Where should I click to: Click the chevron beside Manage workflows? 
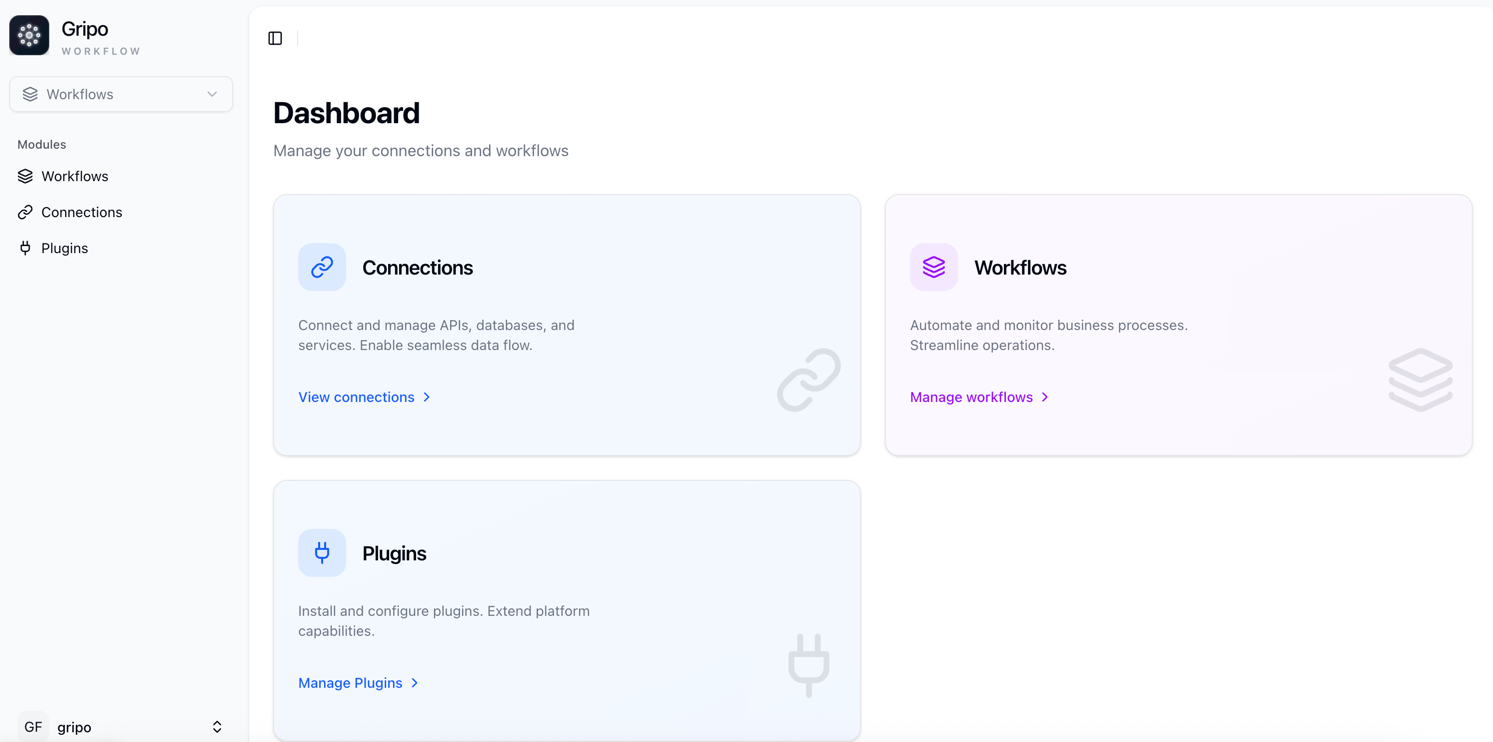pos(1045,397)
